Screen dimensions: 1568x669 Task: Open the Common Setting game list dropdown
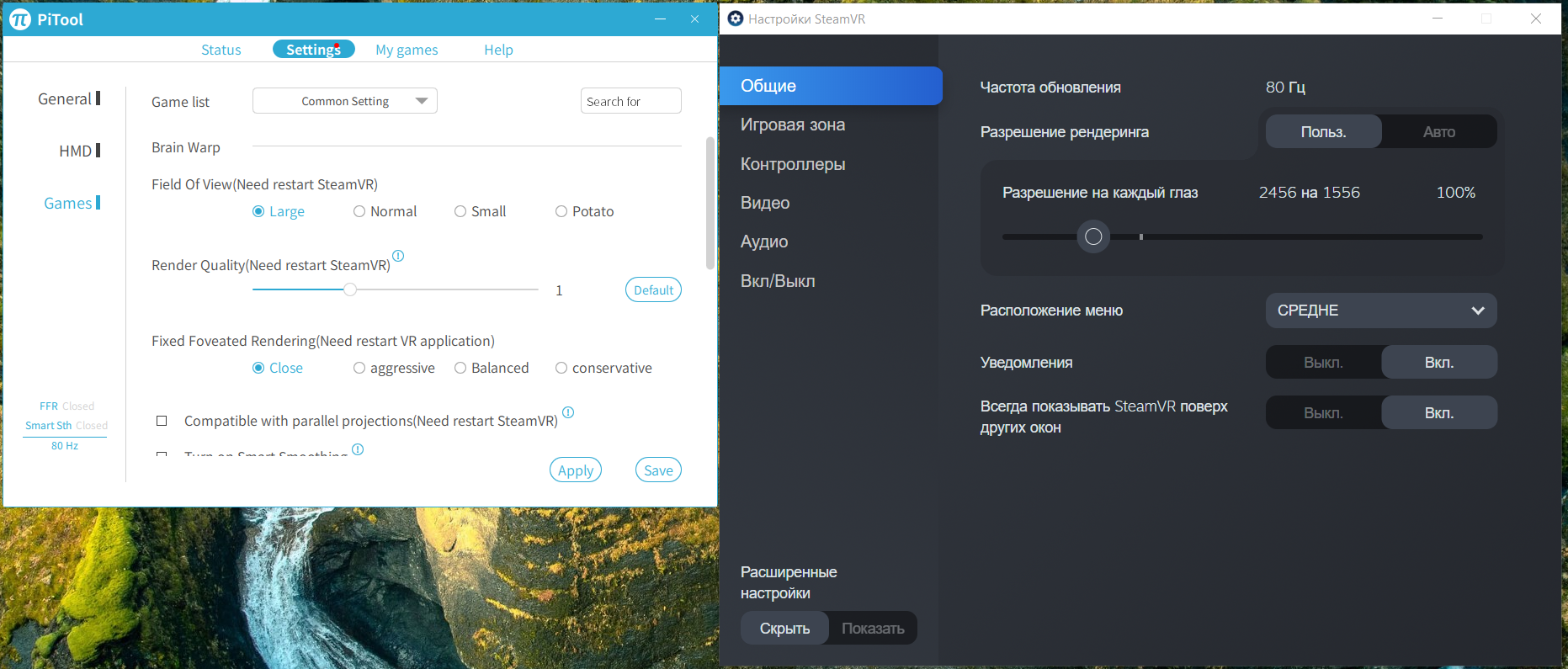(345, 101)
